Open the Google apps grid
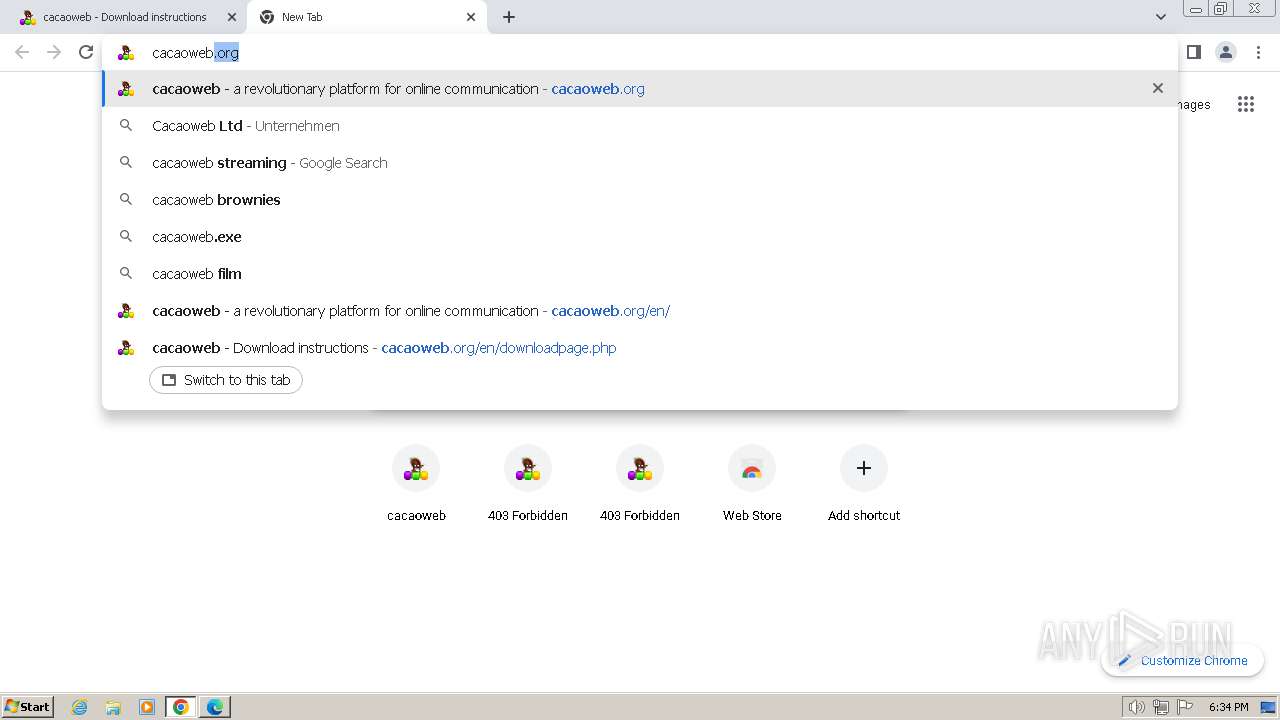 coord(1245,104)
